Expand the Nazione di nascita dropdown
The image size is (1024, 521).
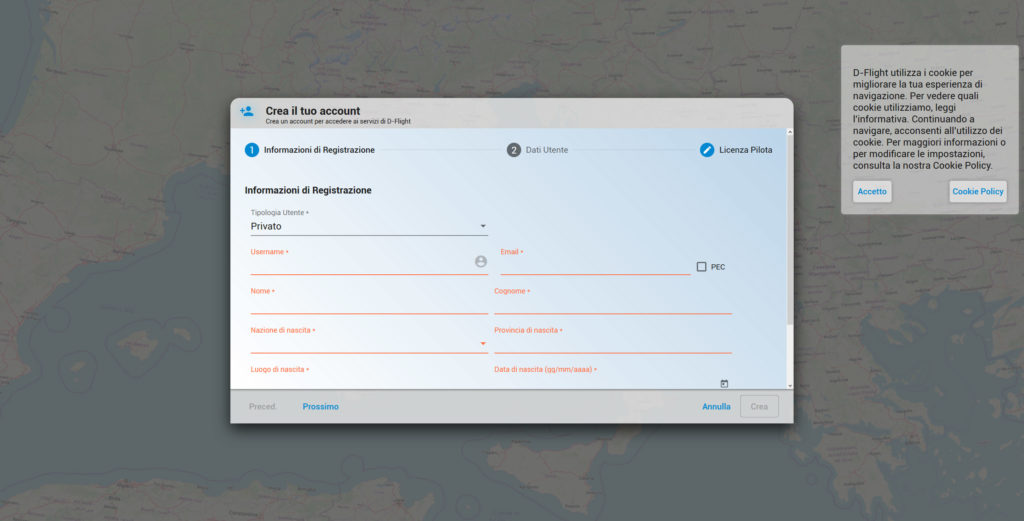click(369, 343)
